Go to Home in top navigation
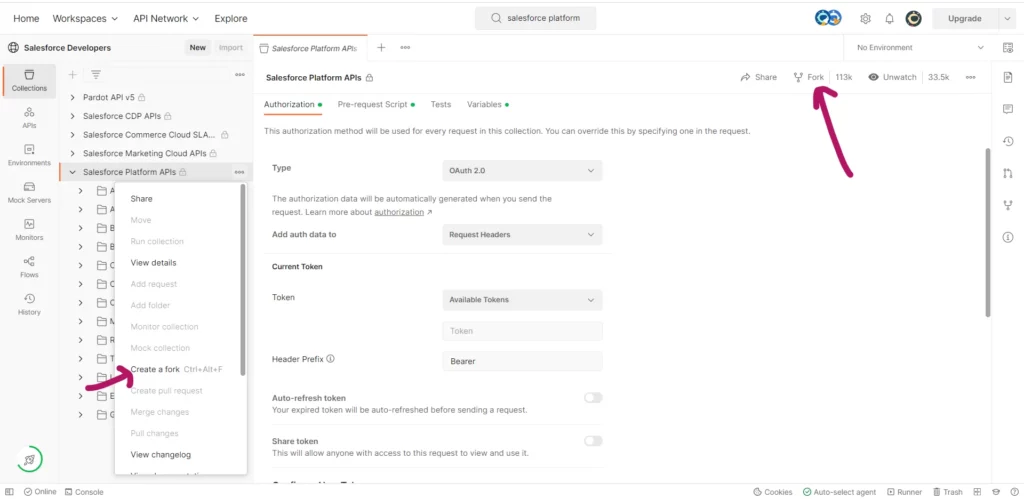Screen dimensions: 1024x499 26,18
